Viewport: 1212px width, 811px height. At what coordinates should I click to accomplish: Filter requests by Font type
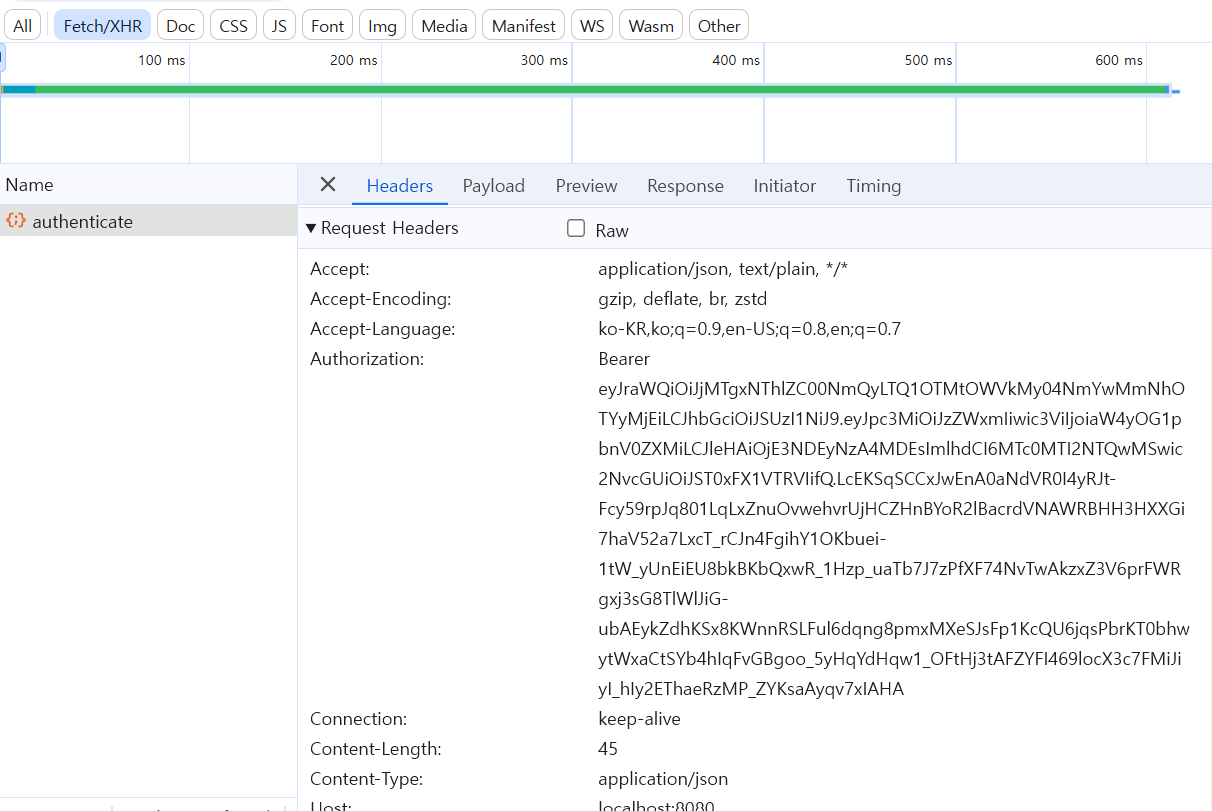[x=327, y=26]
